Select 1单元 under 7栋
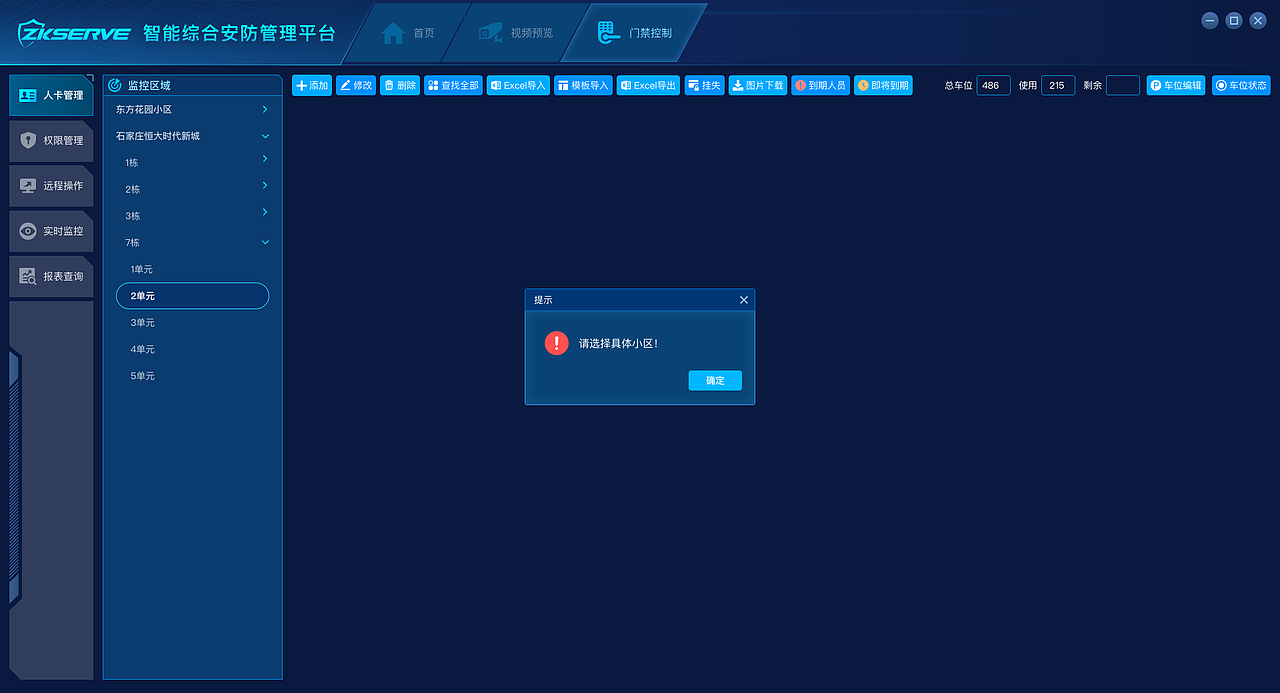 point(142,270)
